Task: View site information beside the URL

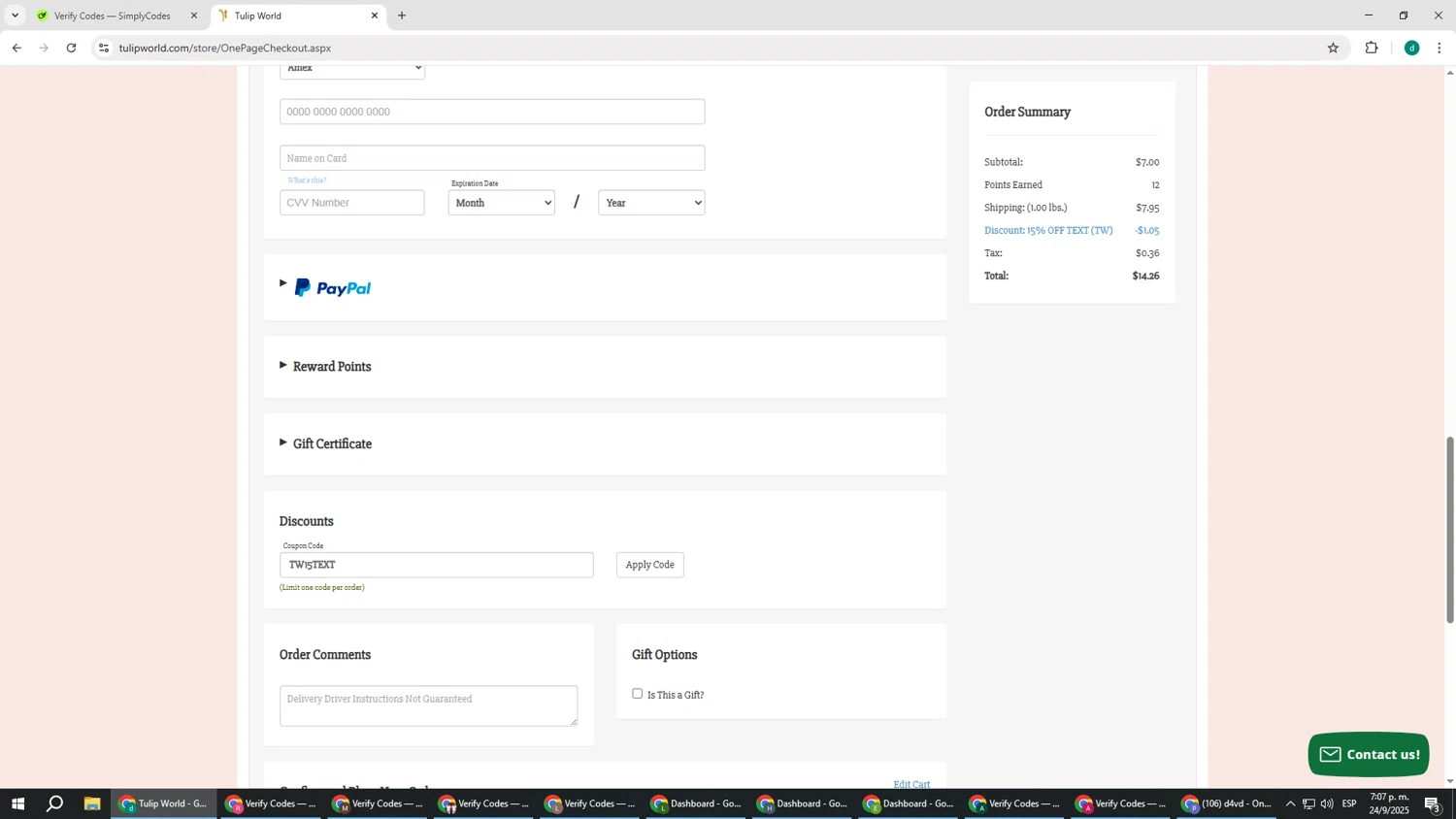Action: pyautogui.click(x=104, y=48)
